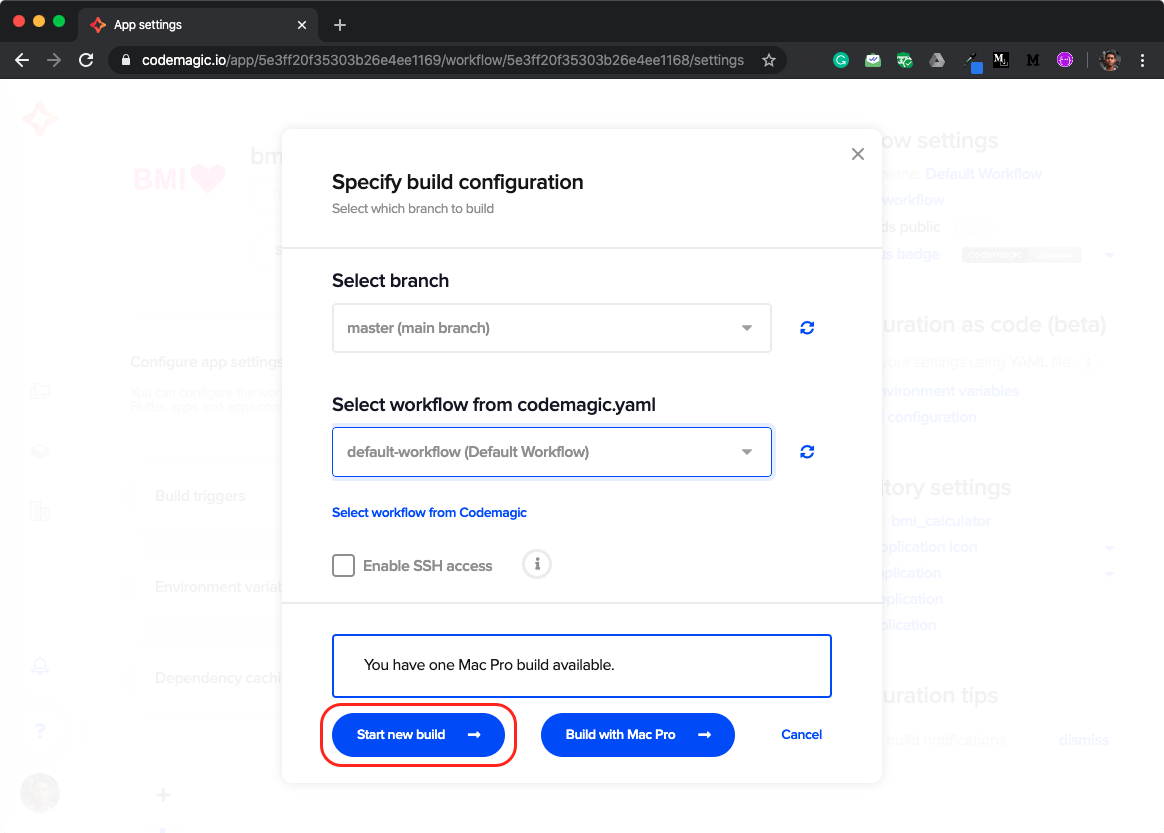Image resolution: width=1164 pixels, height=833 pixels.
Task: View SSH access info via the info icon
Action: click(x=536, y=565)
